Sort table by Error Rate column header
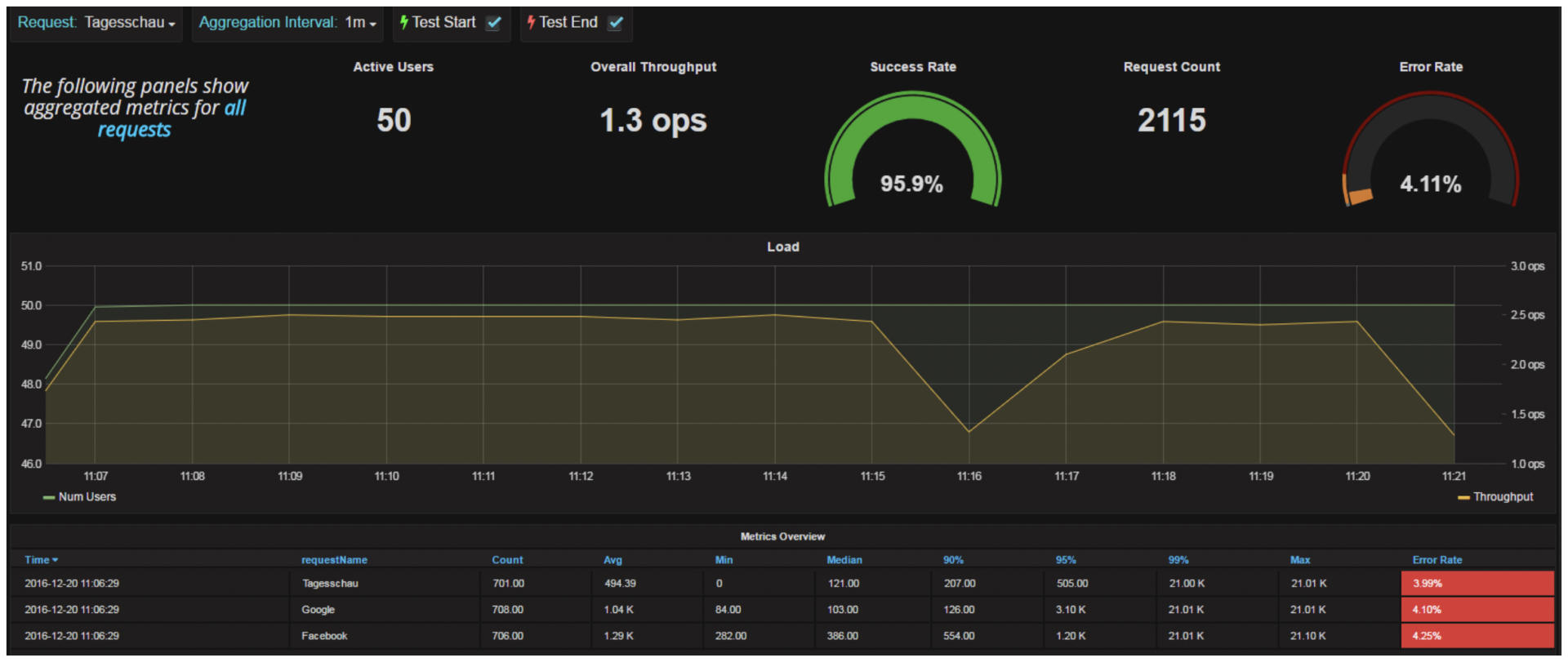 coord(1437,560)
